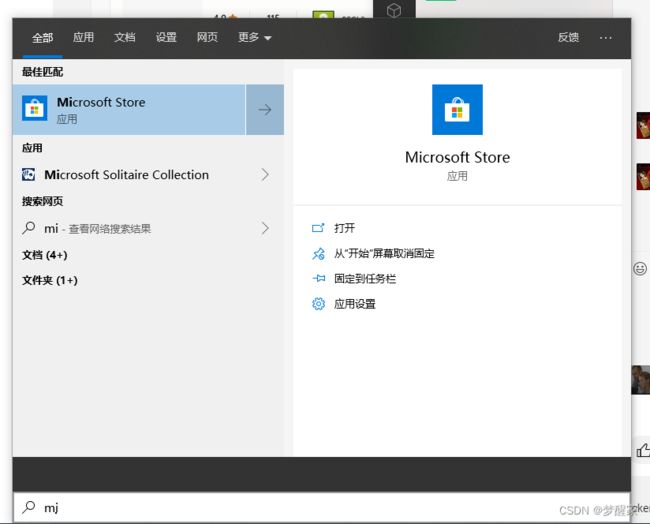Open the three-dot options menu
This screenshot has height=524, width=650.
(x=606, y=38)
